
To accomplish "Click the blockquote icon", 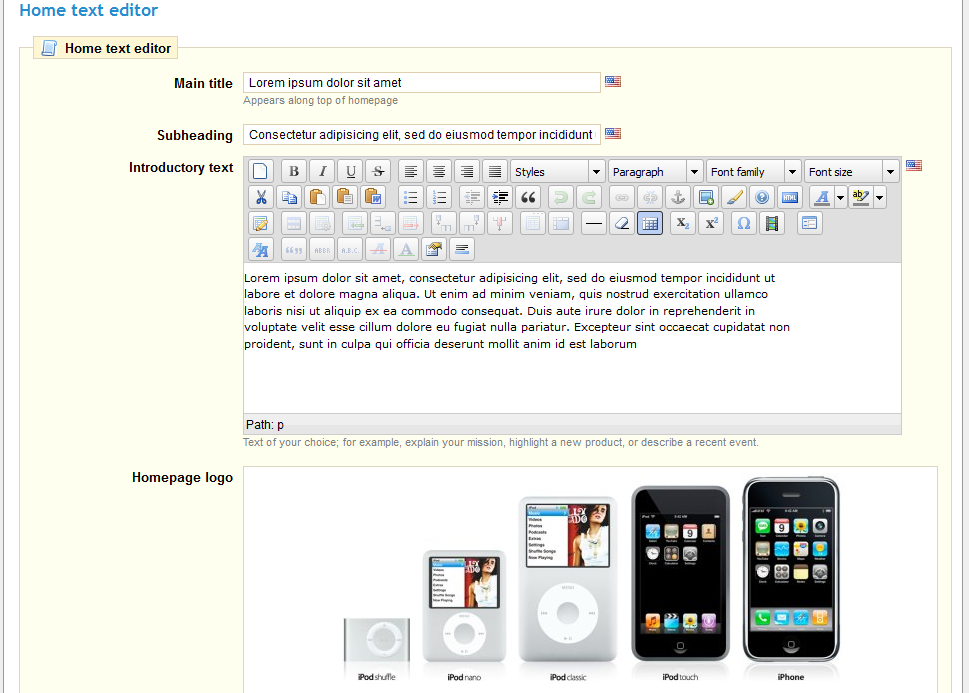I will pos(528,198).
